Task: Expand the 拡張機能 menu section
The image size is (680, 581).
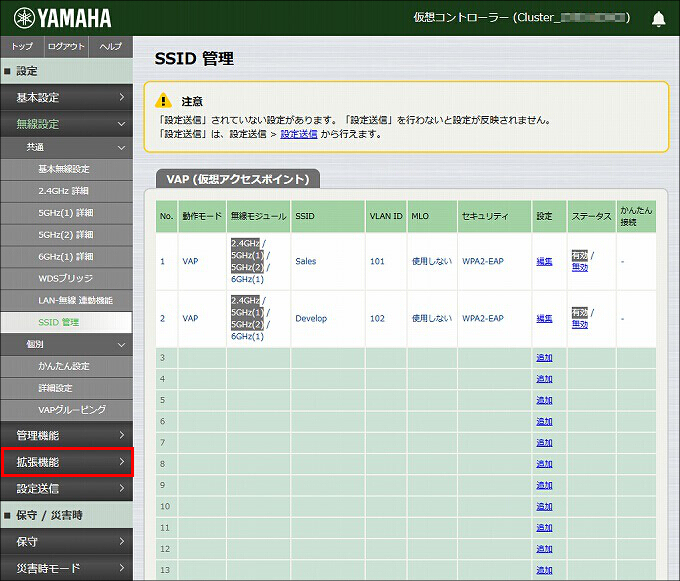Action: point(67,462)
